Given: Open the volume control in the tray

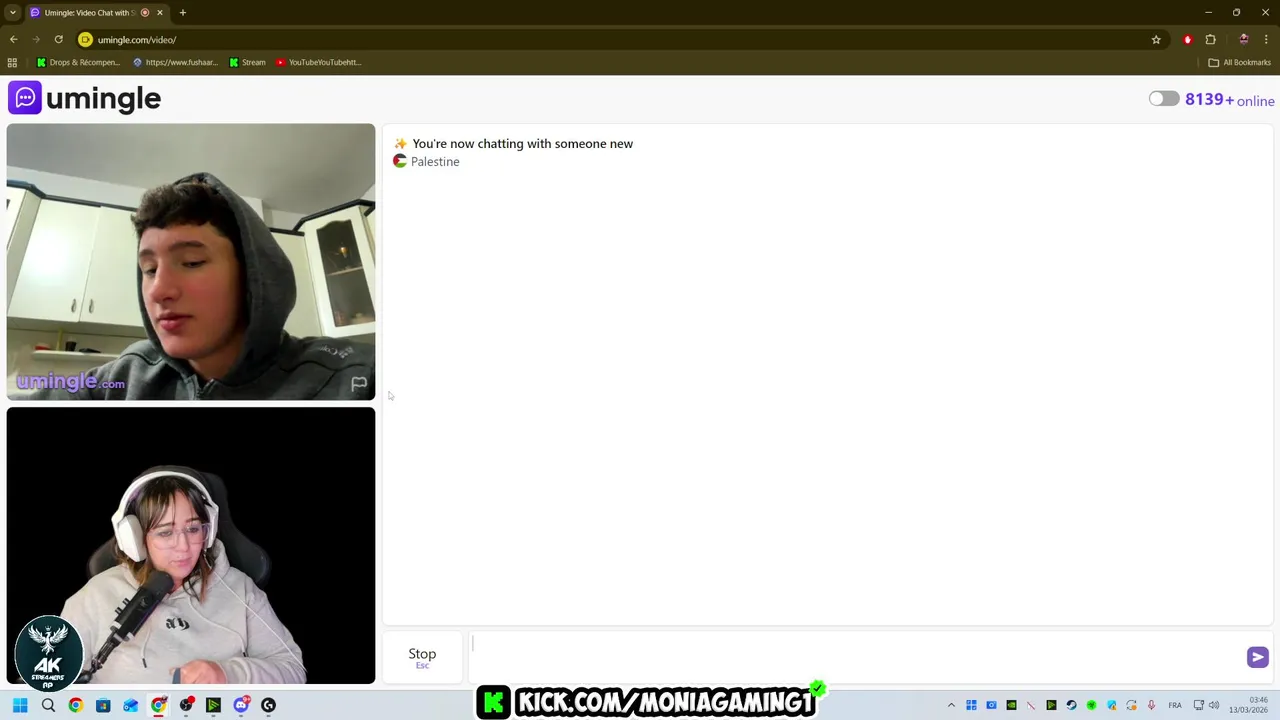Looking at the screenshot, I should point(1214,705).
